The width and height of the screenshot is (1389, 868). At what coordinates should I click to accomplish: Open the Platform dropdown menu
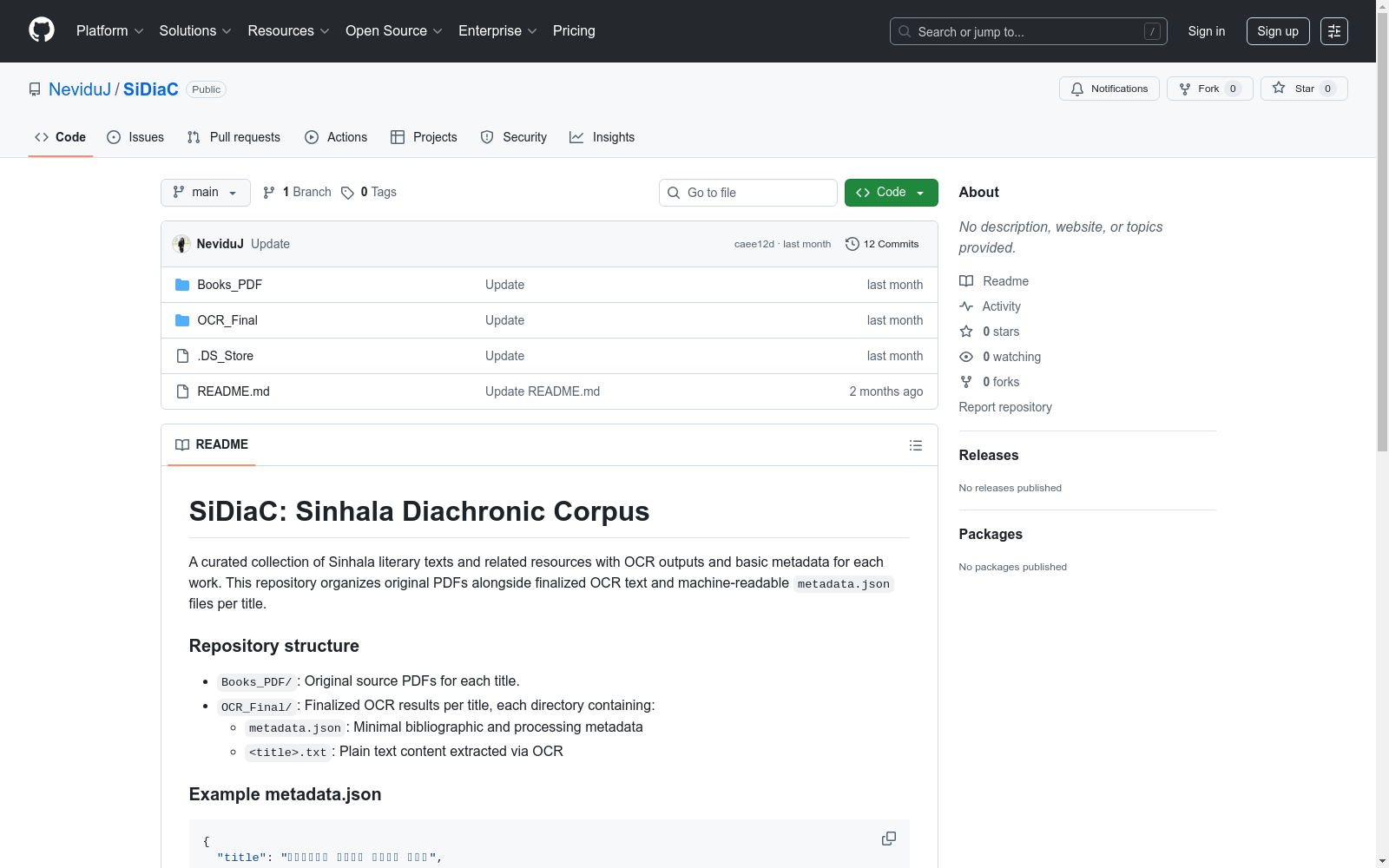click(109, 31)
